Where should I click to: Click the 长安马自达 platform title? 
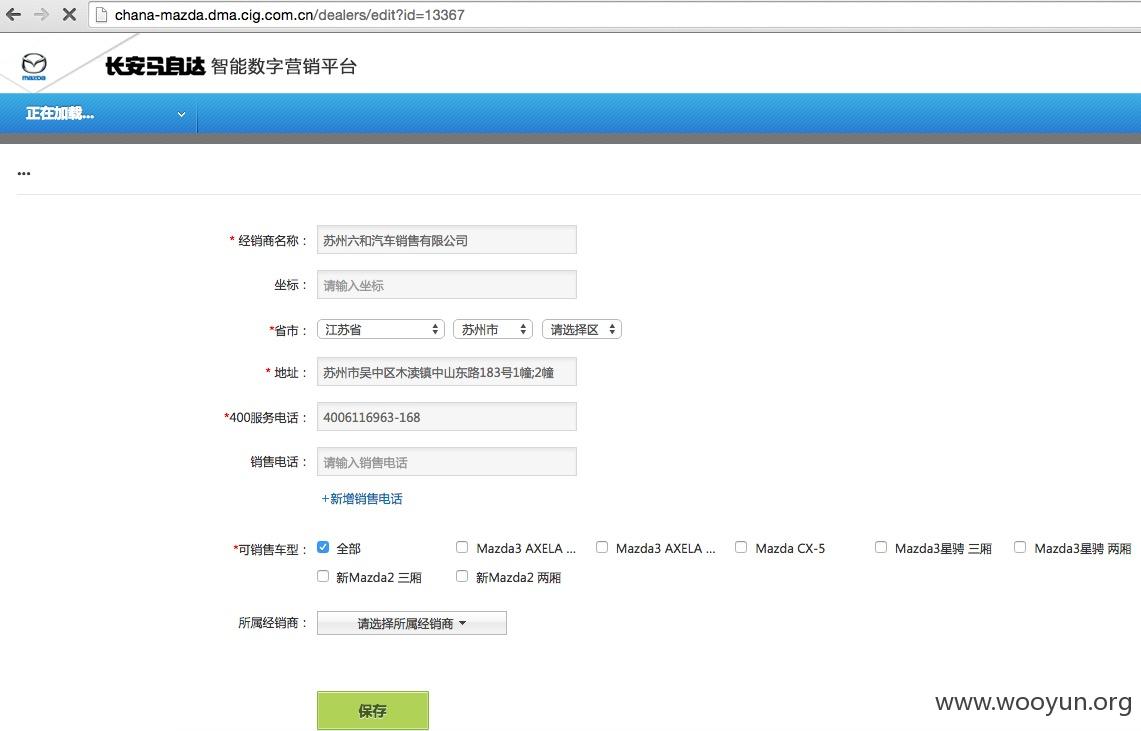tap(231, 66)
